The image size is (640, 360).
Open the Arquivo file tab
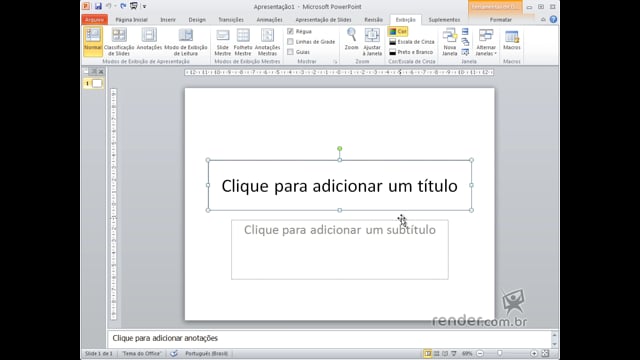coord(95,20)
